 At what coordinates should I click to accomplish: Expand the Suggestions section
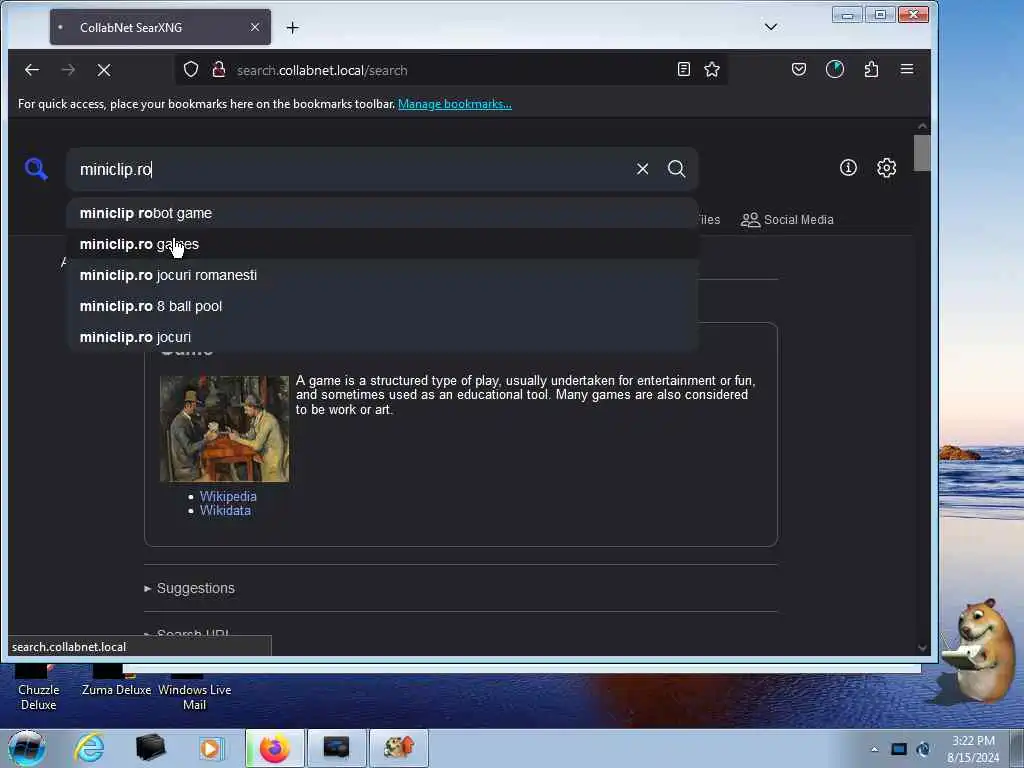pyautogui.click(x=189, y=588)
